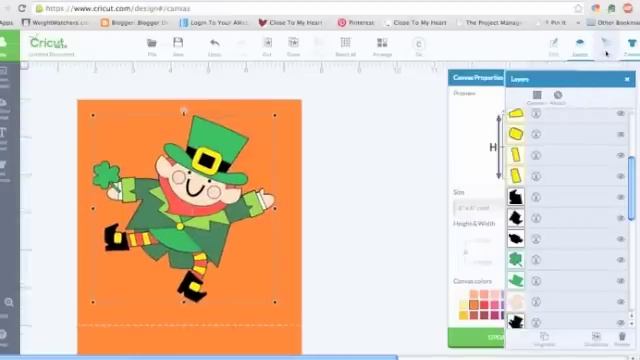Open the Pinterest bookmark
Screen dimensions: 640x360
point(356,23)
